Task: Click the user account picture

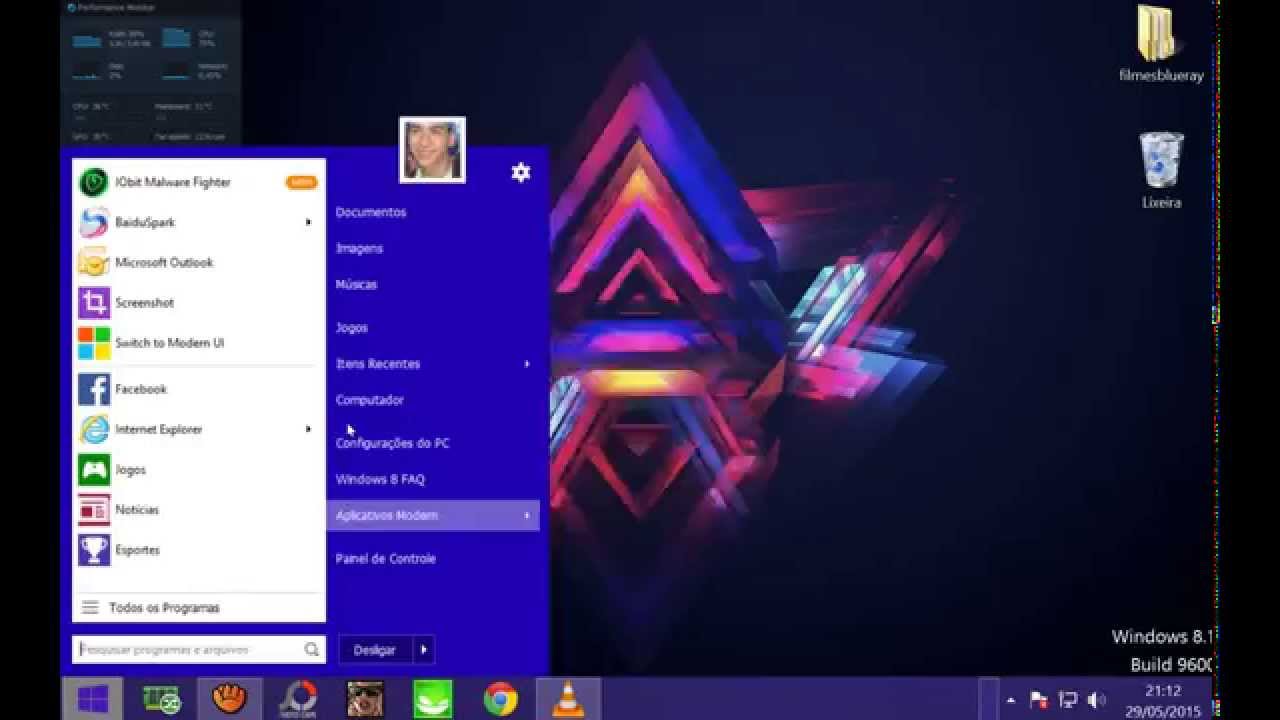Action: (x=432, y=150)
